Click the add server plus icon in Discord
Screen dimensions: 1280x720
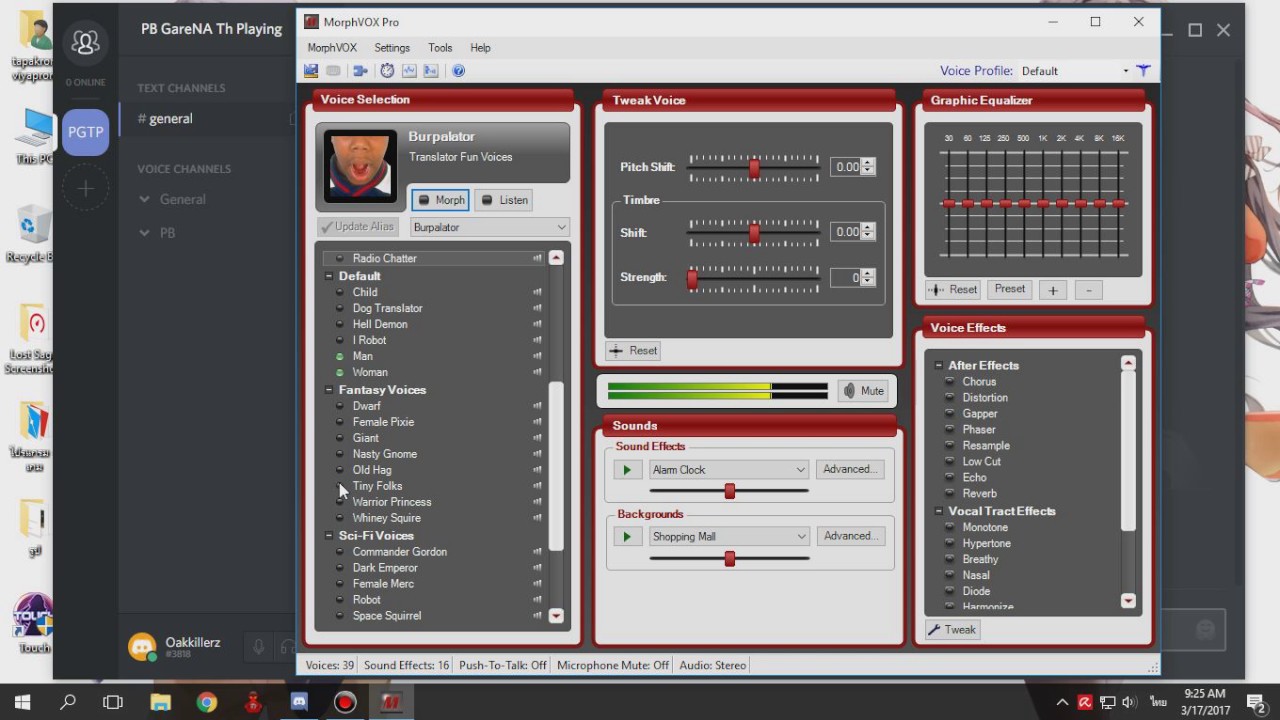[85, 189]
